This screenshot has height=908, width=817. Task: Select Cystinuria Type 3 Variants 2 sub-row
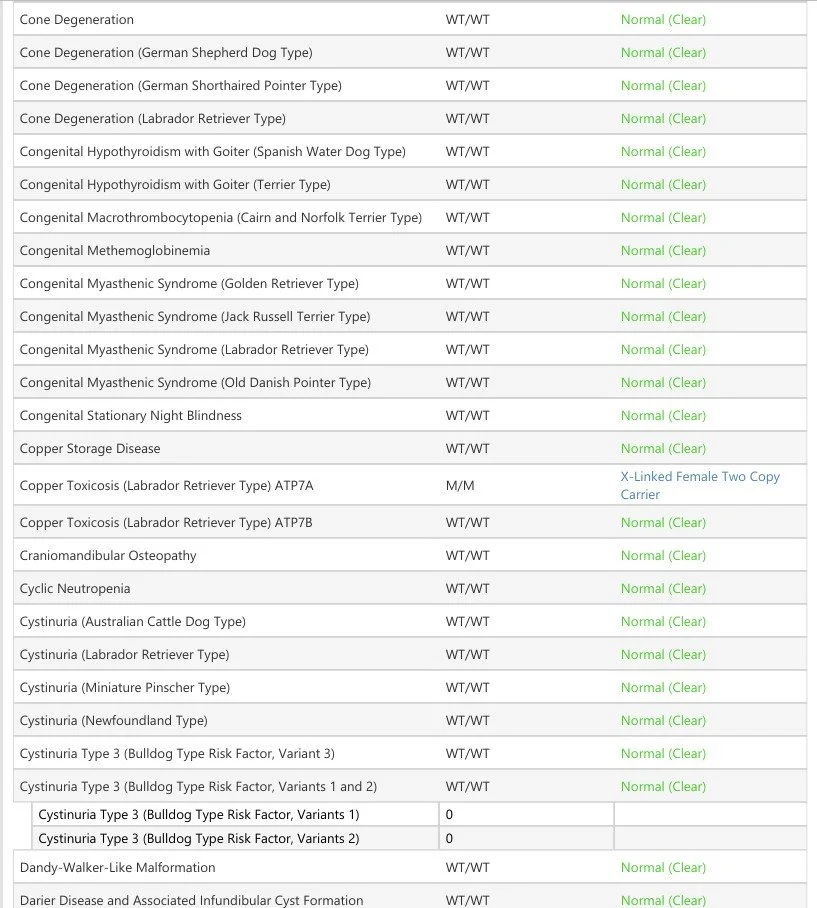pyautogui.click(x=419, y=839)
